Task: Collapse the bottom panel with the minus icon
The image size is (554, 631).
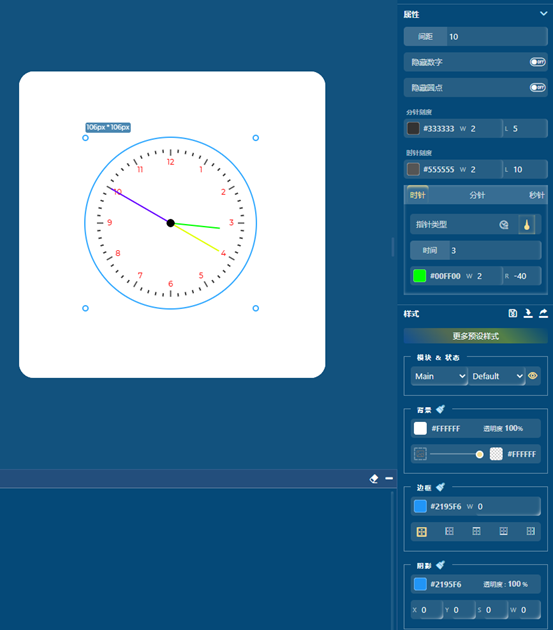Action: 389,478
